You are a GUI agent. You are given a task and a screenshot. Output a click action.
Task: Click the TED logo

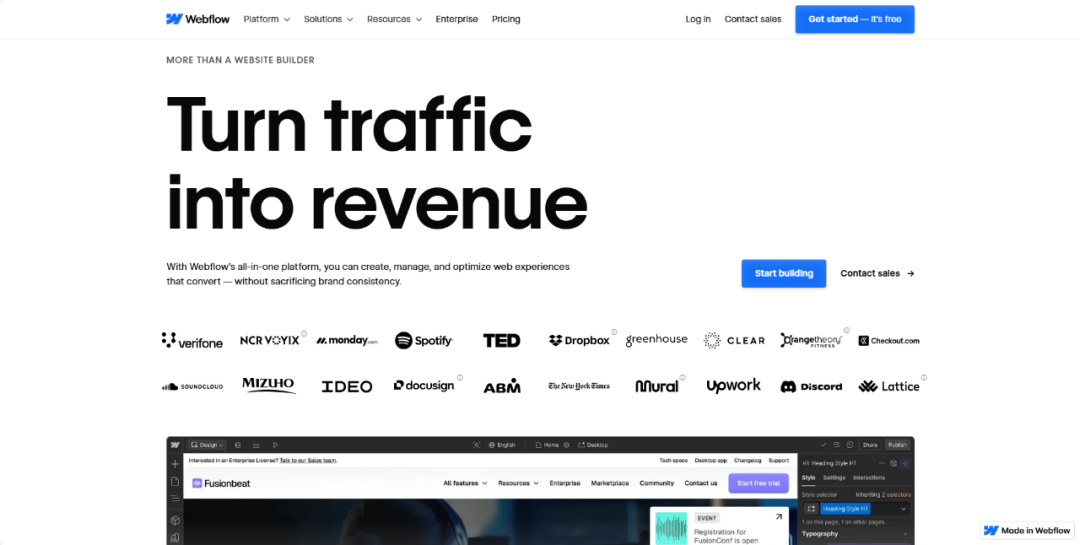[501, 340]
